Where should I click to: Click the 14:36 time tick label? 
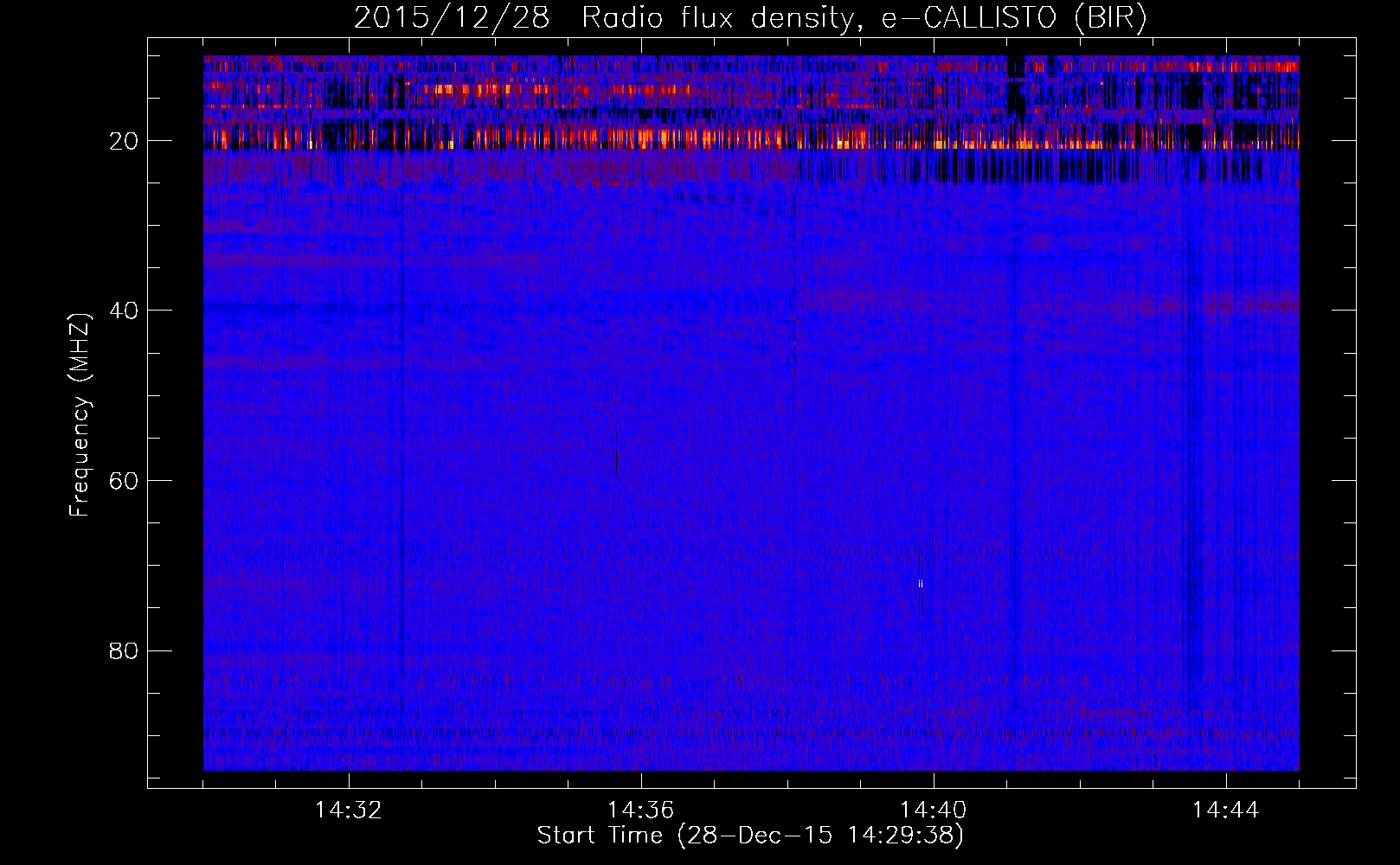point(641,811)
